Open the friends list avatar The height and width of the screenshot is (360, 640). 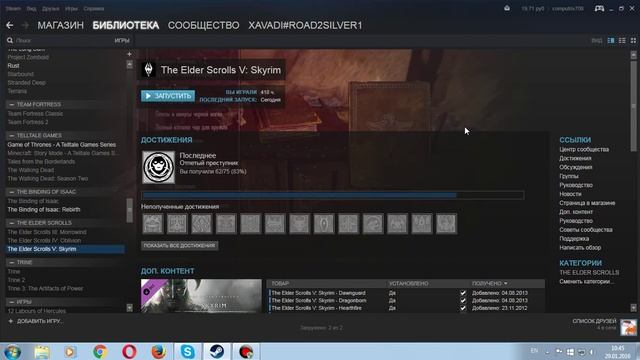tap(628, 327)
